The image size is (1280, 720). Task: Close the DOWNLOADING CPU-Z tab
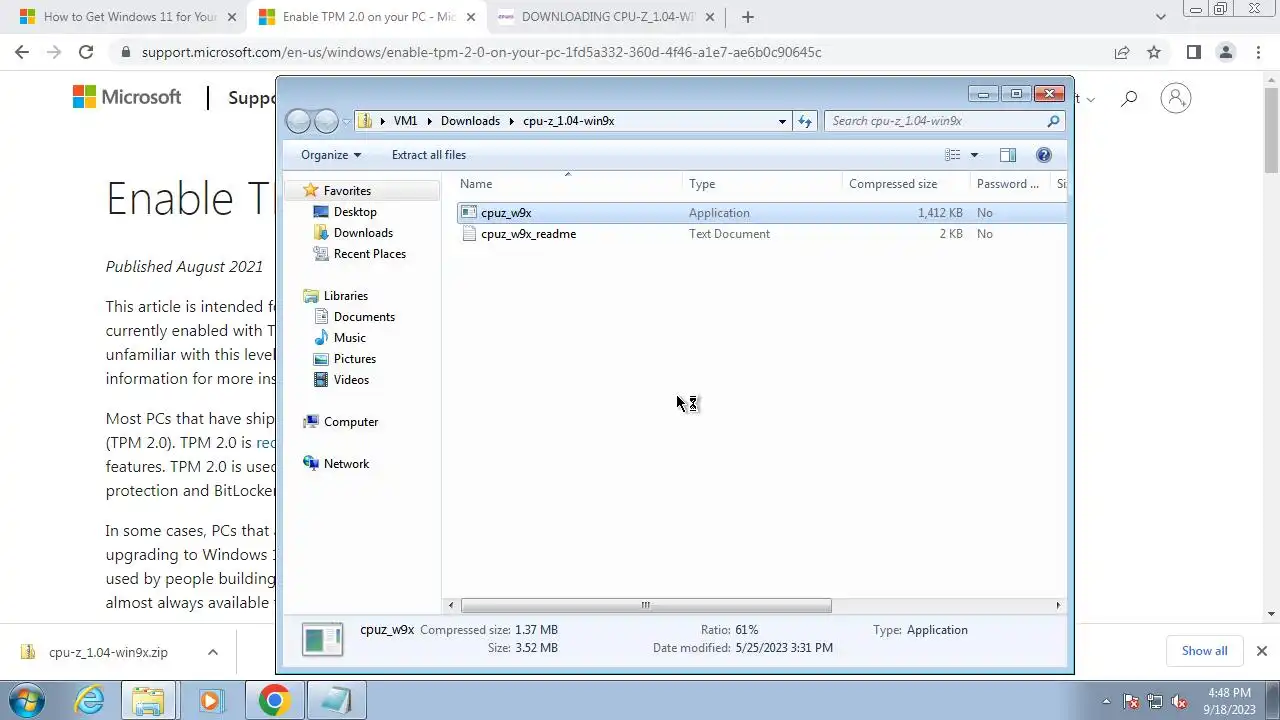709,17
